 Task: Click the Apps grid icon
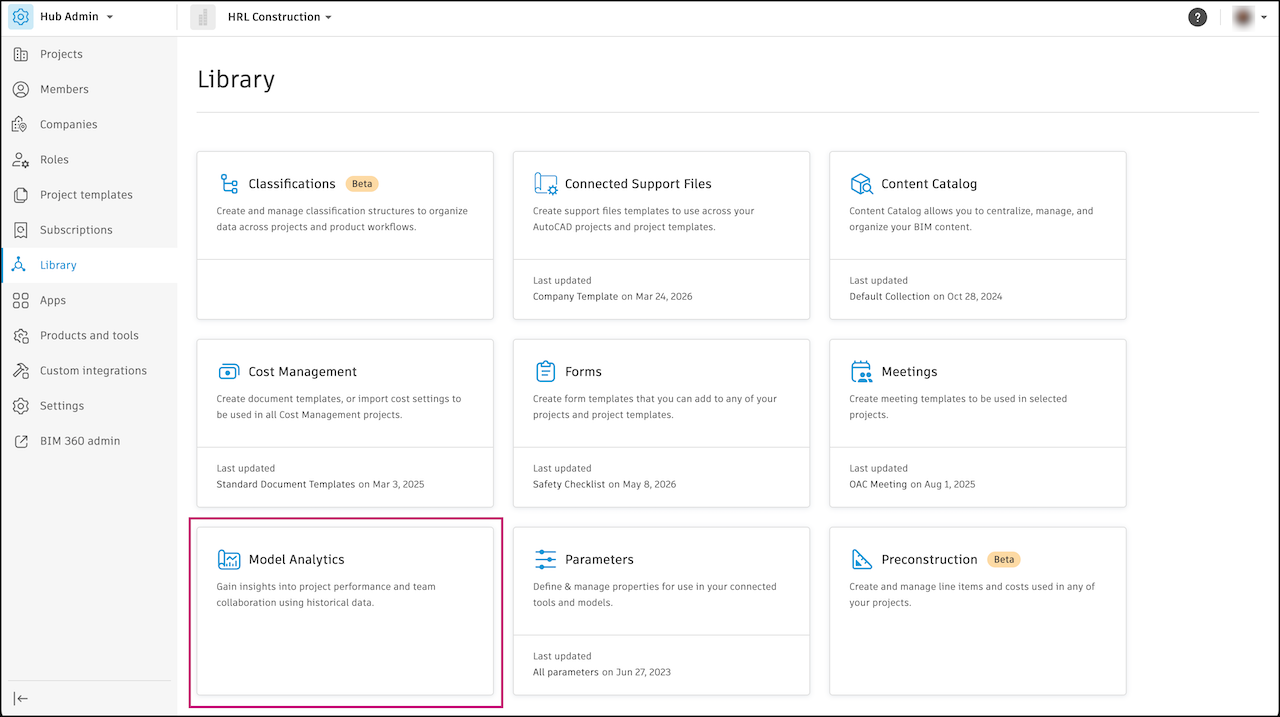21,300
